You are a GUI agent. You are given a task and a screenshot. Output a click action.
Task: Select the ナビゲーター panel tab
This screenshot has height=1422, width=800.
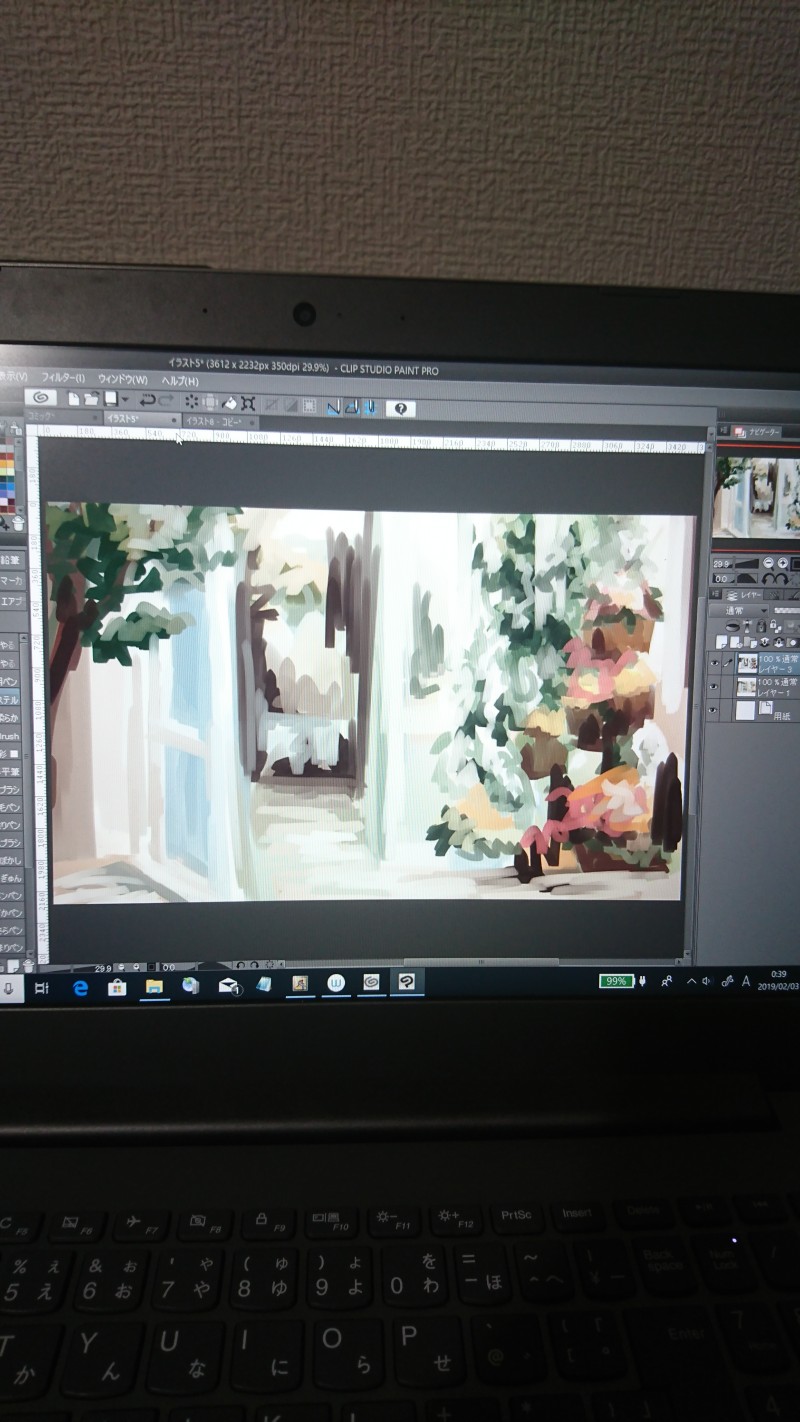click(x=757, y=432)
